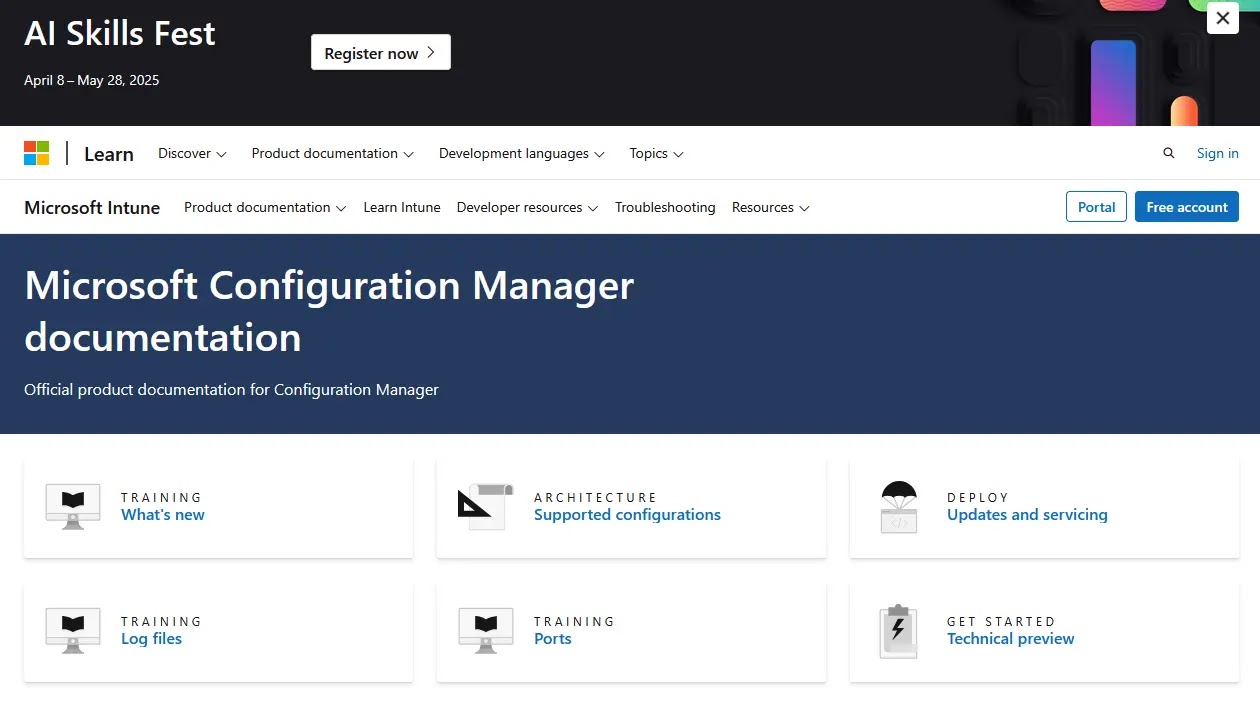Screen dimensions: 1260x718
Task: Click the Microsoft Configuration Manager documentation heading
Action: [x=329, y=311]
